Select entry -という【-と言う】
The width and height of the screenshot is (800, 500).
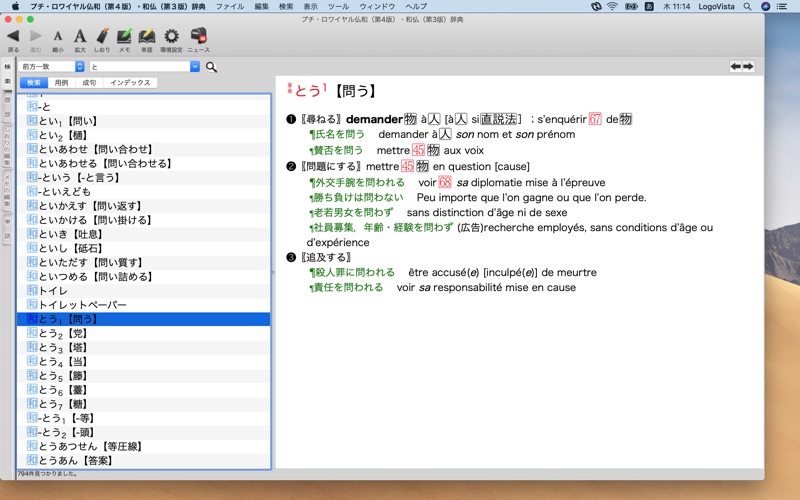[143, 178]
